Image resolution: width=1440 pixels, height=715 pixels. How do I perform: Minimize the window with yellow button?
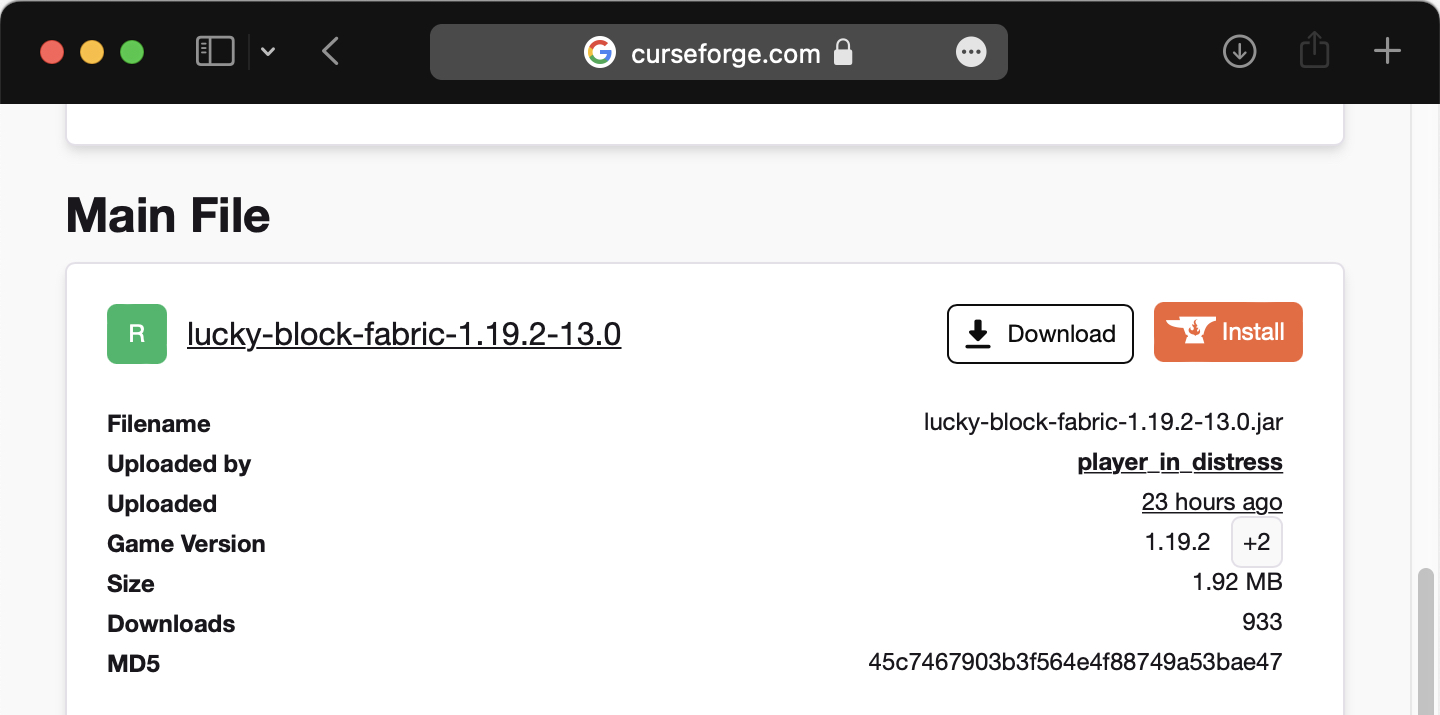point(92,52)
